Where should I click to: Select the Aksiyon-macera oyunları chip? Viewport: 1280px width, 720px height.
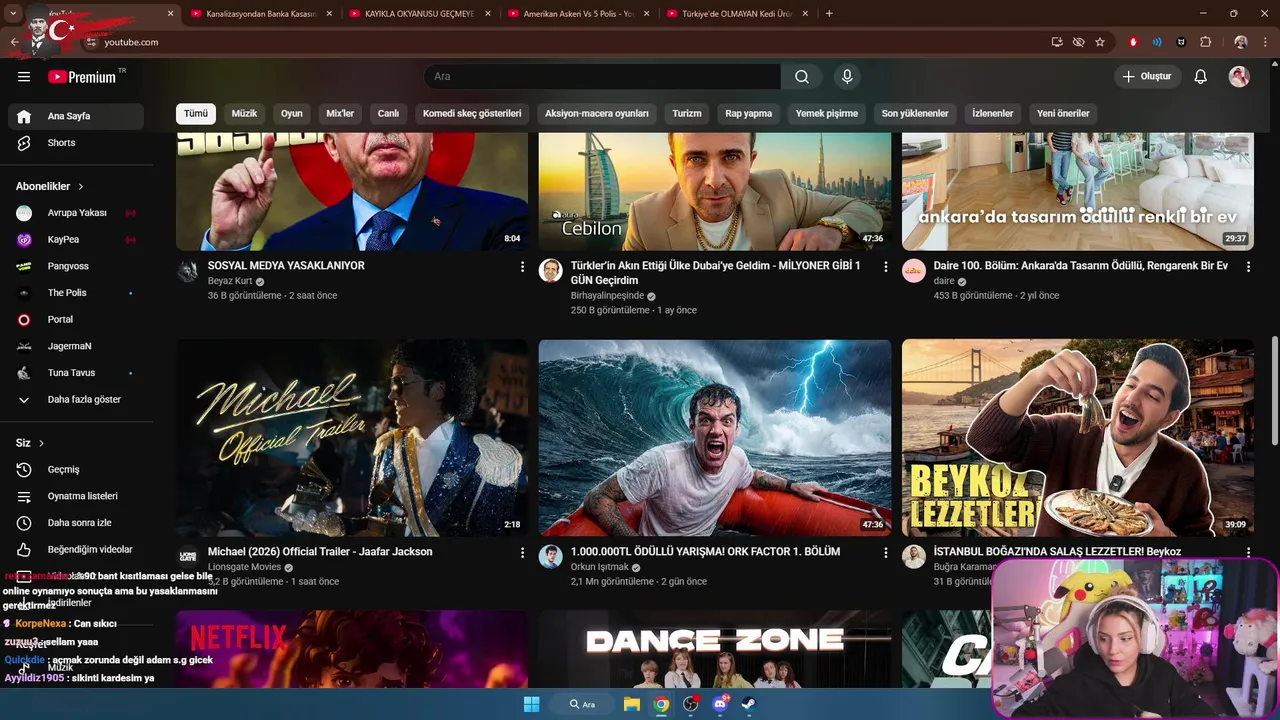click(597, 113)
